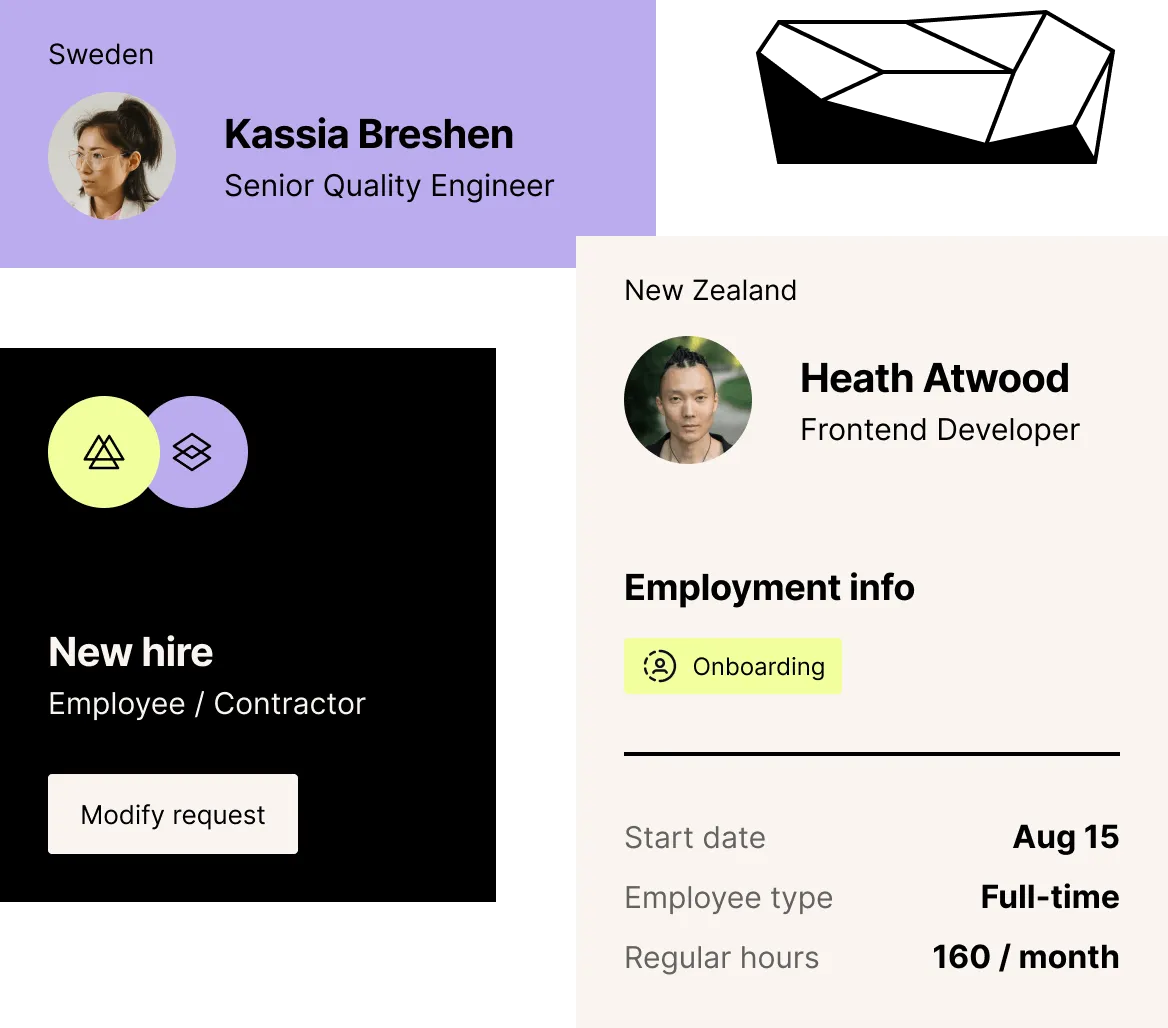Select the Kassia Breshen name heading
The width and height of the screenshot is (1168, 1028).
[x=369, y=134]
